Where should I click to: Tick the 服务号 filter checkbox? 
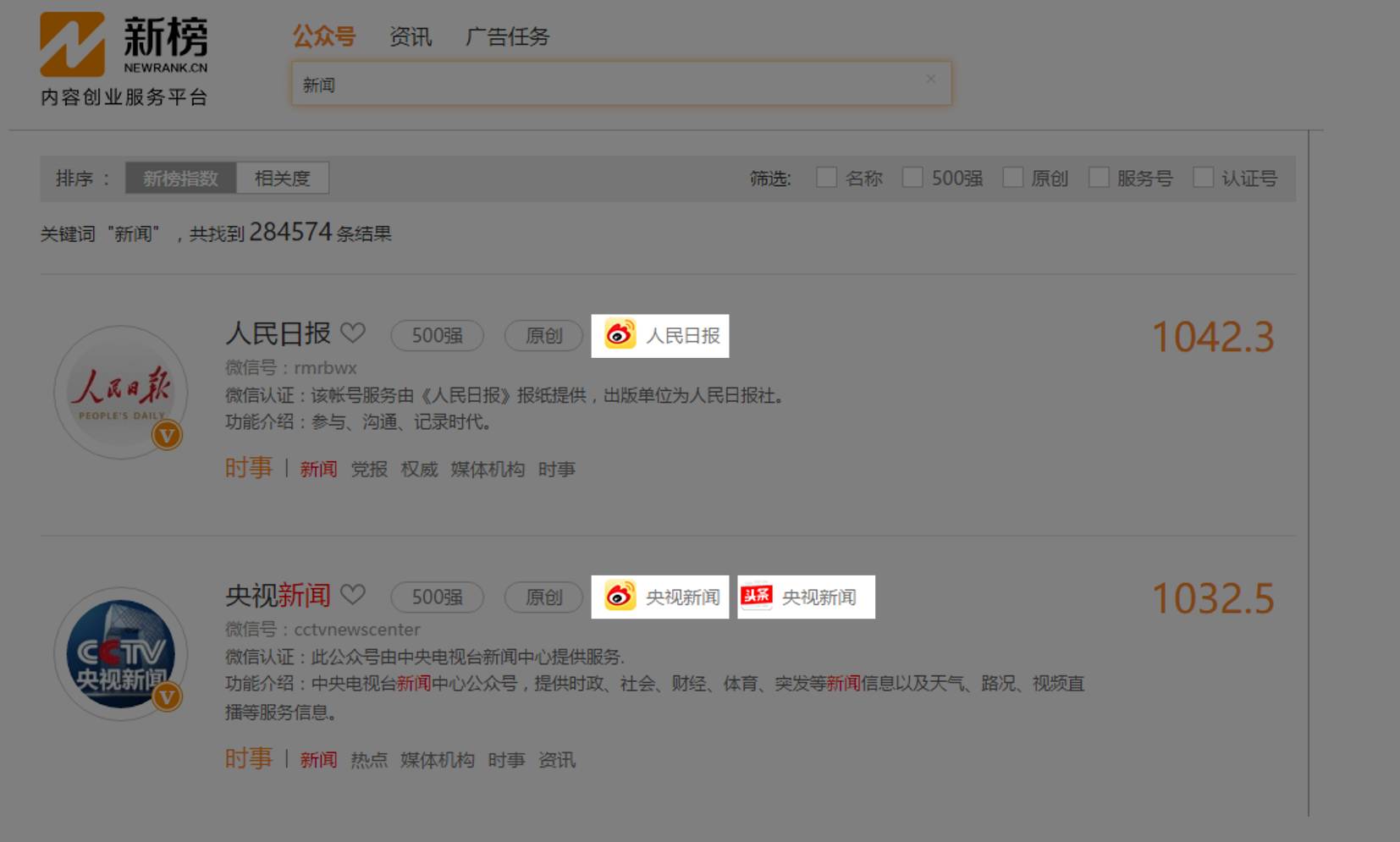pos(1099,178)
